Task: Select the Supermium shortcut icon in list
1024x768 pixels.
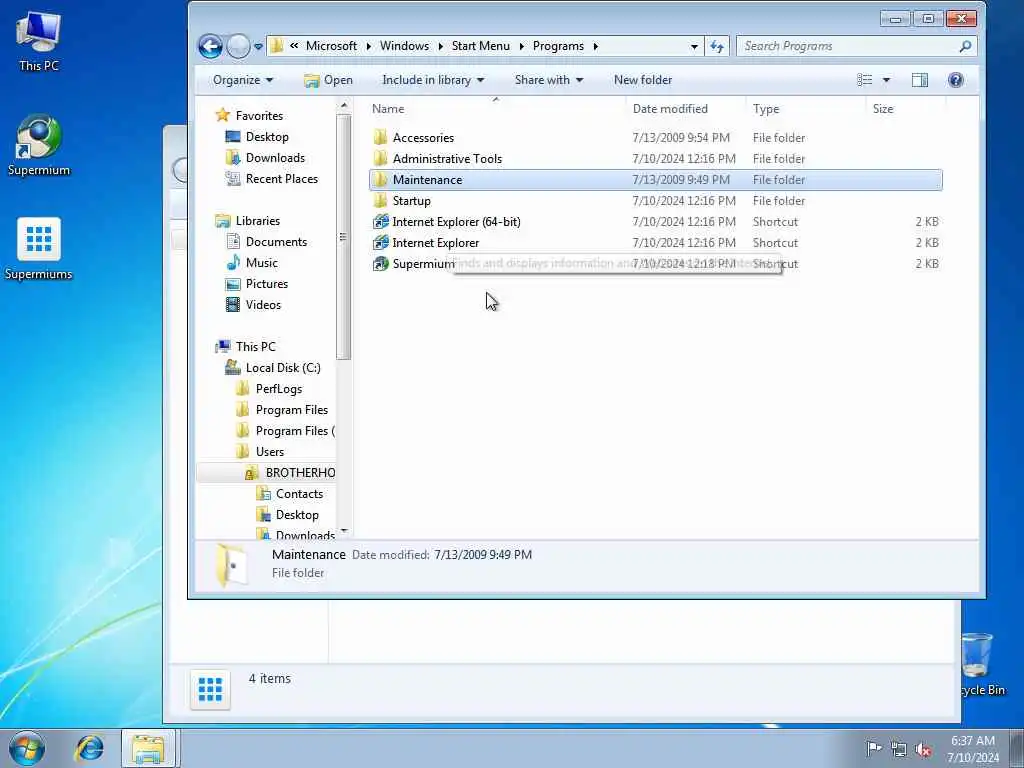Action: pos(381,263)
